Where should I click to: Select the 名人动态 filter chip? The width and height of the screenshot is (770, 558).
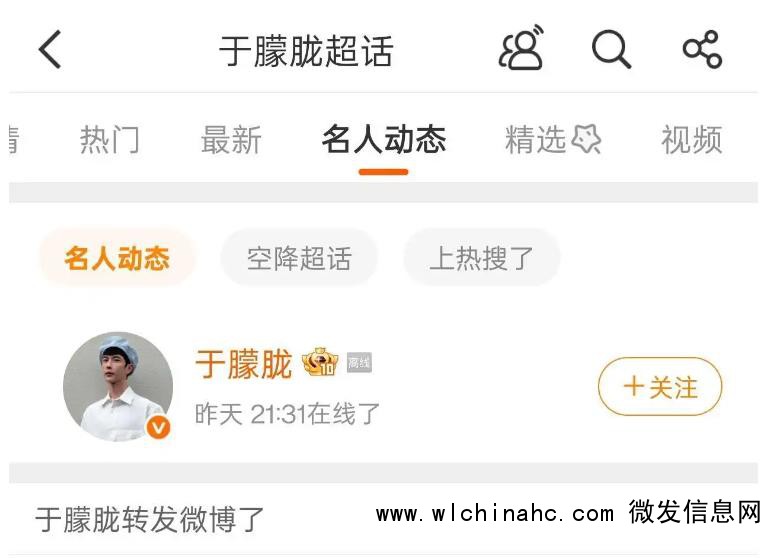pos(117,257)
